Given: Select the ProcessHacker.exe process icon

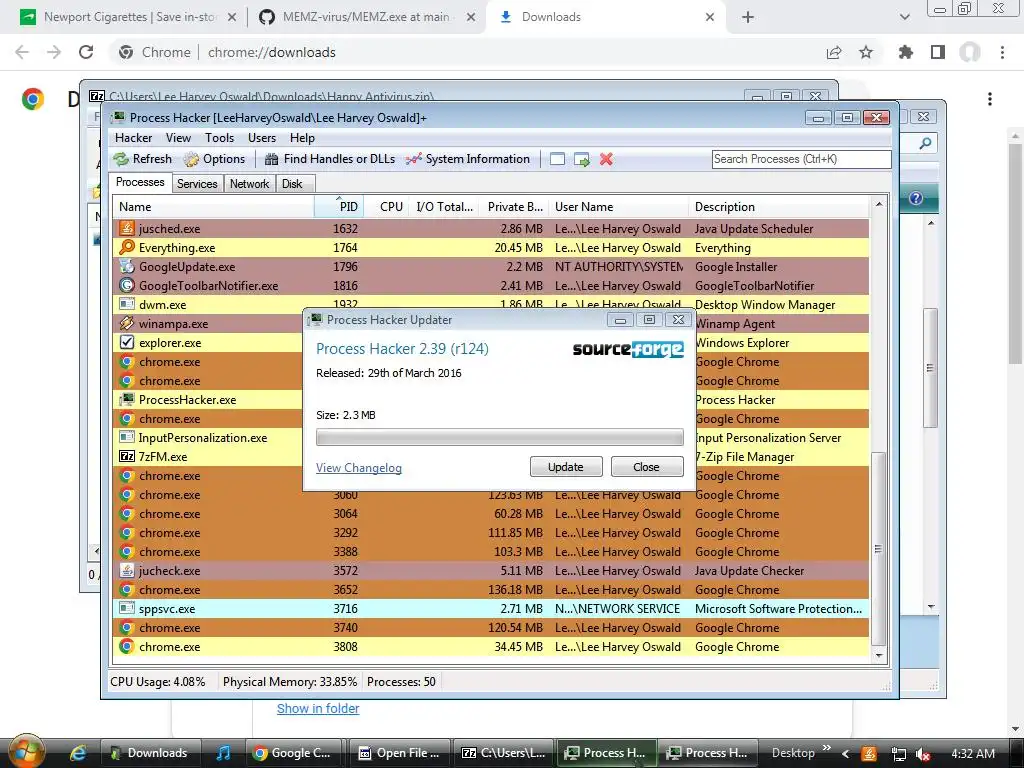Looking at the screenshot, I should pos(127,399).
